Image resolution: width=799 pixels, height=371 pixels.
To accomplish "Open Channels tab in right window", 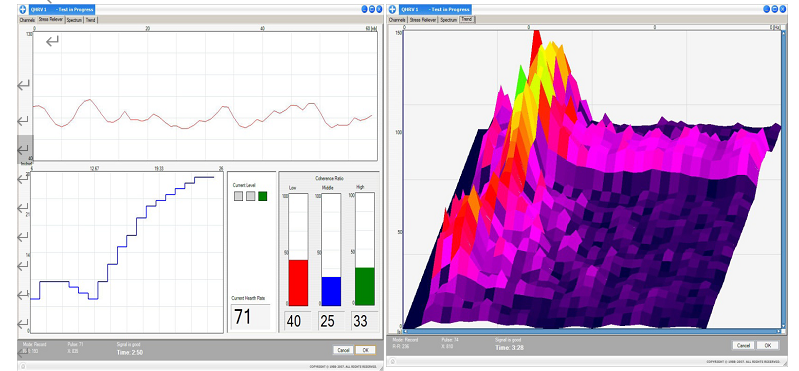I will pyautogui.click(x=397, y=19).
